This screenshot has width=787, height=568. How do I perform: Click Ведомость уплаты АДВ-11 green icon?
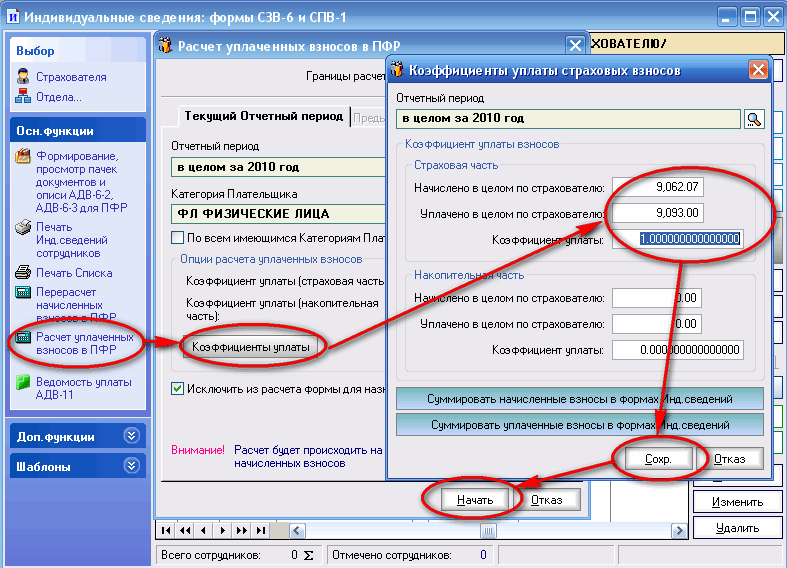click(x=23, y=382)
